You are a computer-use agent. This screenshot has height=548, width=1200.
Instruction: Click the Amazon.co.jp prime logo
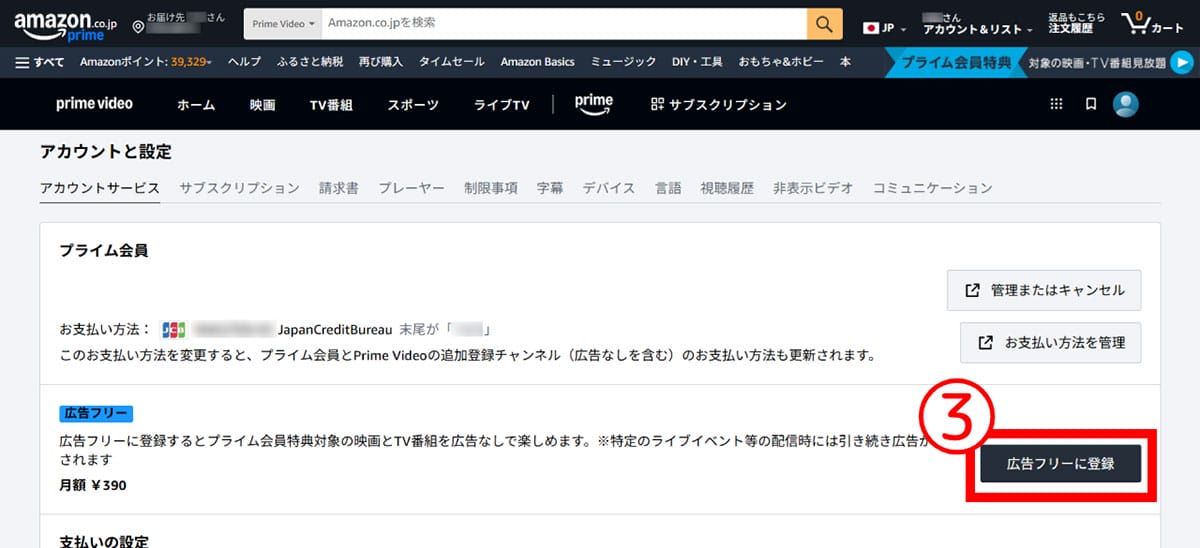(65, 24)
